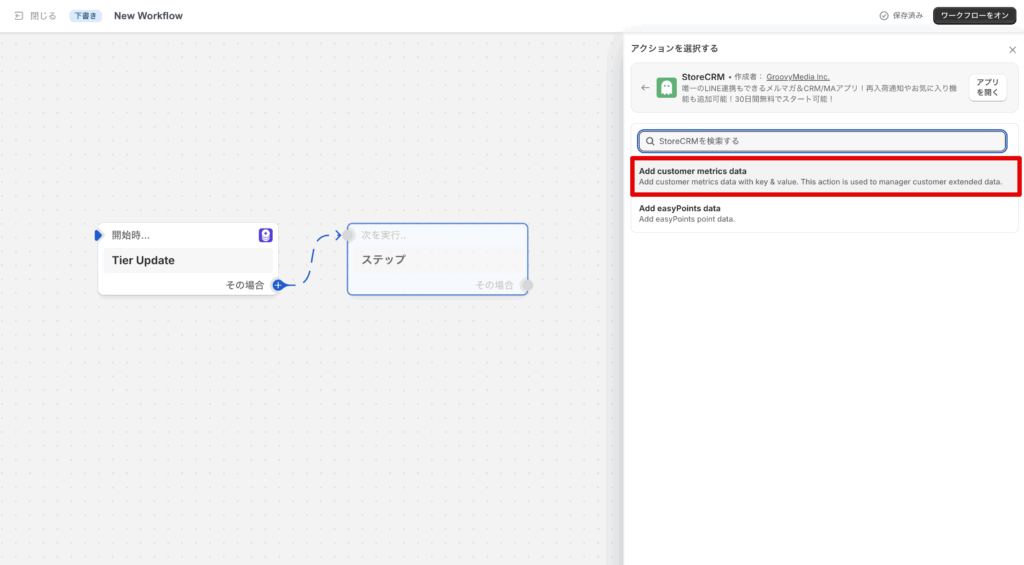Viewport: 1024px width, 565px height.
Task: Open the GroovyMedia Inc. link
Action: click(x=797, y=77)
